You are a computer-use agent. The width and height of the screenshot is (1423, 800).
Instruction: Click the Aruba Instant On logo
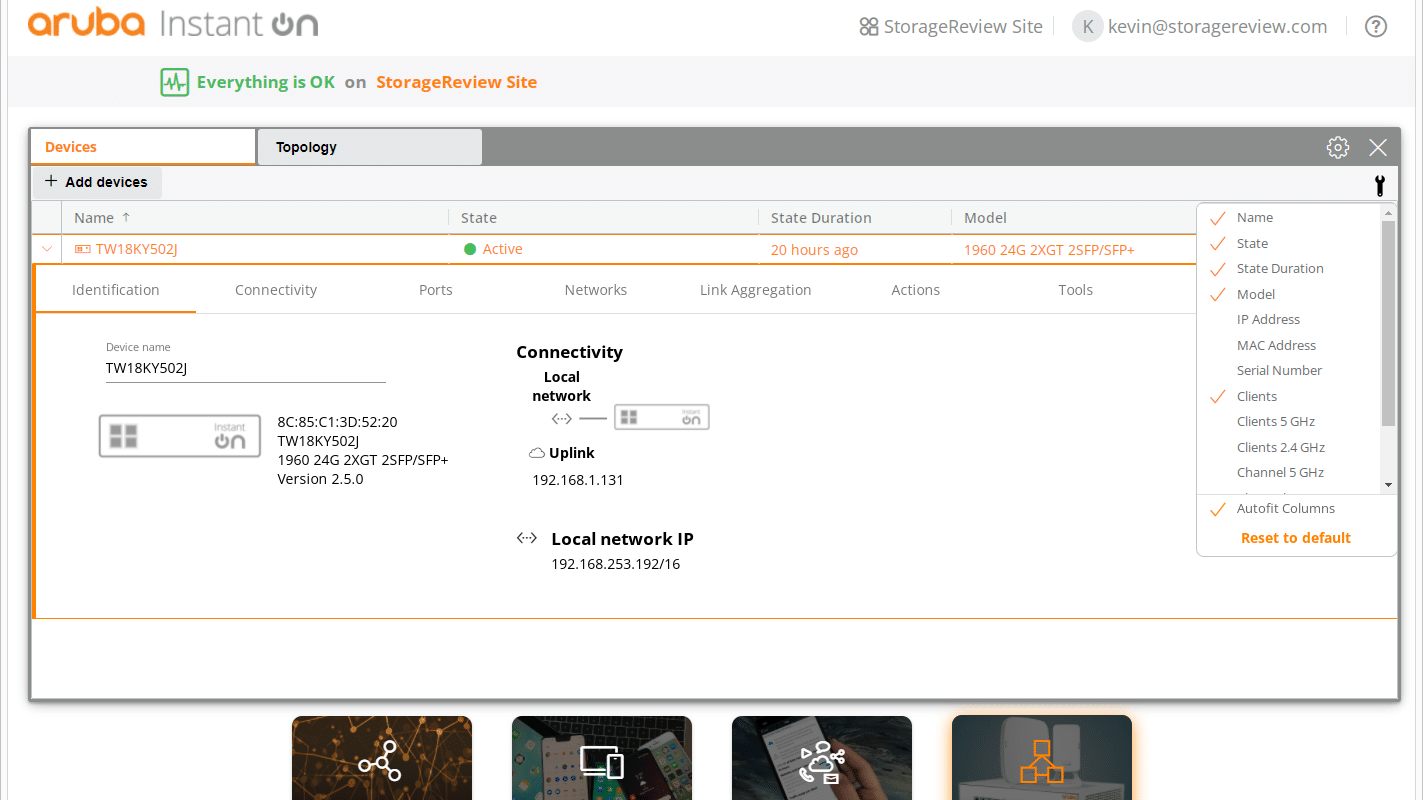point(173,23)
